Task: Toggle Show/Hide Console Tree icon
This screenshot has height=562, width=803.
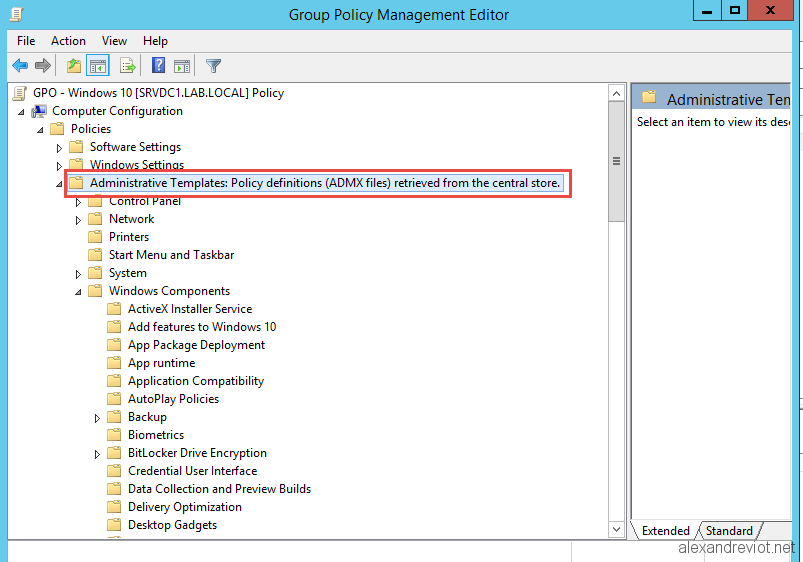Action: click(x=97, y=66)
